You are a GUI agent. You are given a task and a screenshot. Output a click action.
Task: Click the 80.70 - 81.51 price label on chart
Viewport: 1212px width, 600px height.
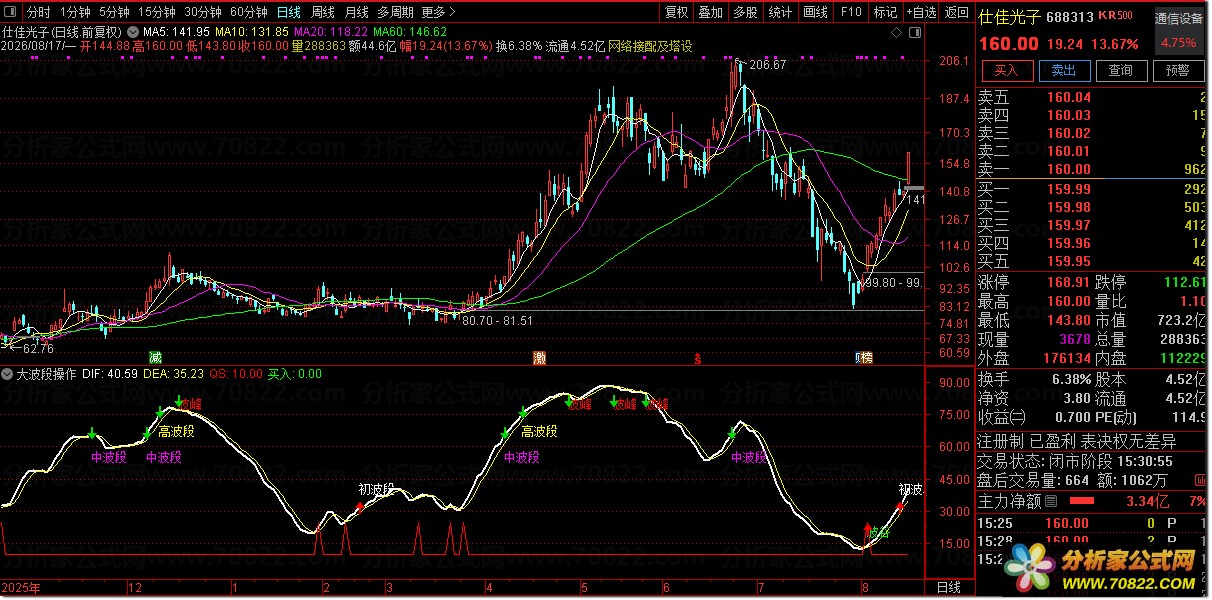click(497, 320)
